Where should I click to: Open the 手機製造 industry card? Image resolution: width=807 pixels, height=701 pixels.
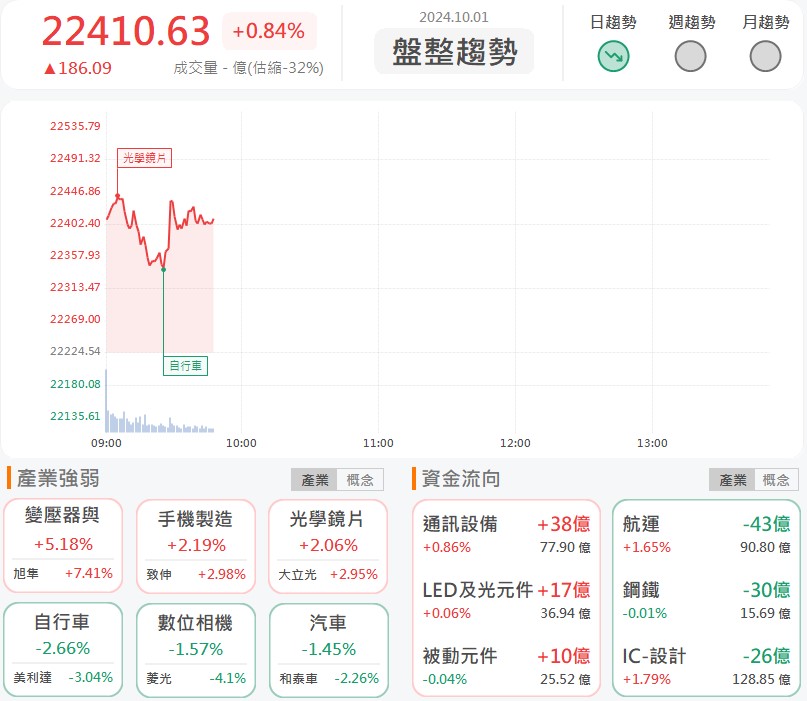tap(196, 546)
